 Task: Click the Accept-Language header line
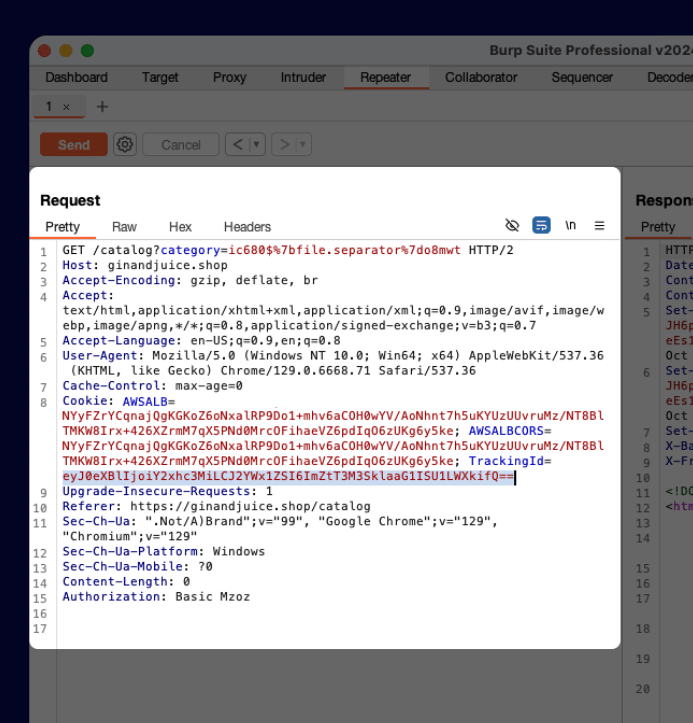pos(201,340)
